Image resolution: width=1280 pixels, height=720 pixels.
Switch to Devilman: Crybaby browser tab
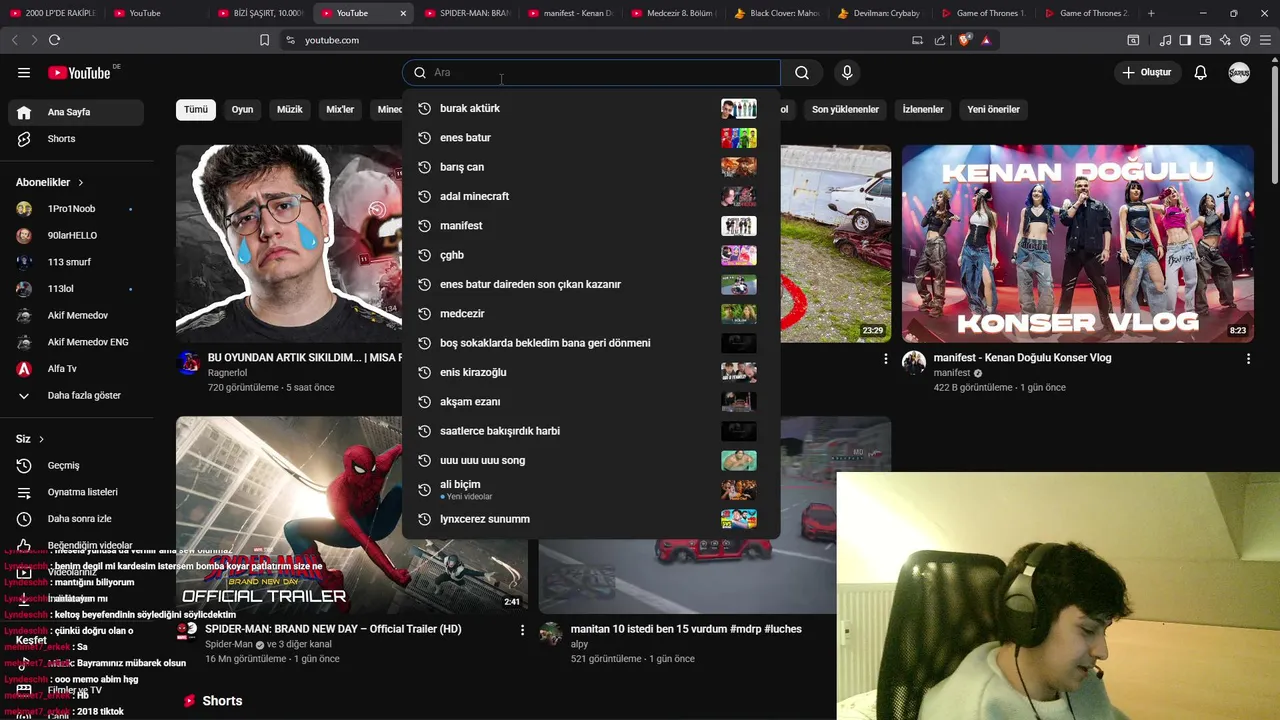880,13
